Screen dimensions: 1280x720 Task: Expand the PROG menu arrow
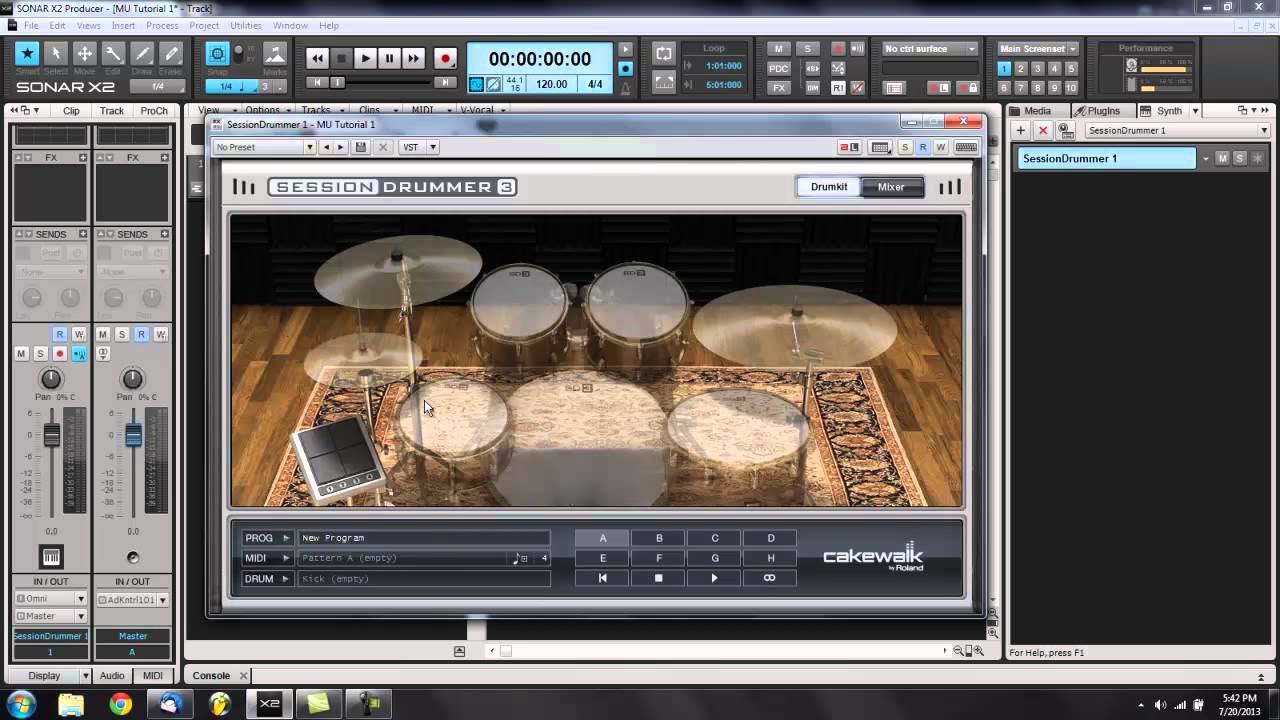(x=286, y=538)
